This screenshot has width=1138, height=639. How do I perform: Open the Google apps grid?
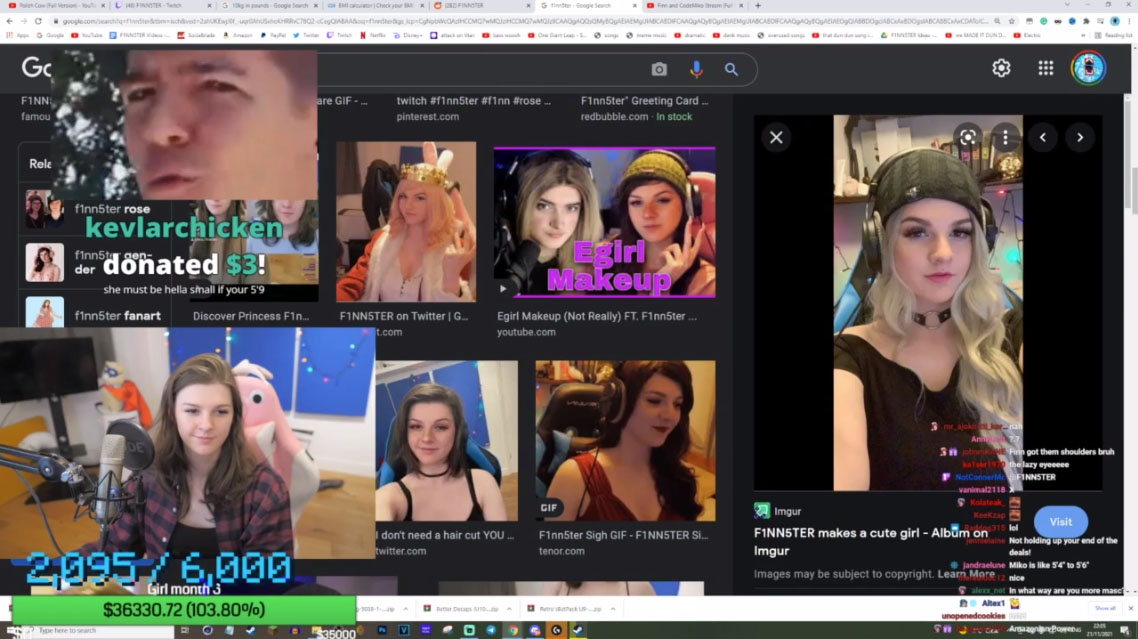(x=1046, y=68)
